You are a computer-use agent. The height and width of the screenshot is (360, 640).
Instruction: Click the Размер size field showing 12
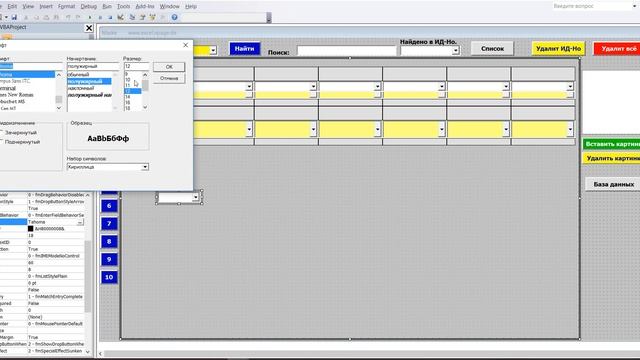point(137,66)
